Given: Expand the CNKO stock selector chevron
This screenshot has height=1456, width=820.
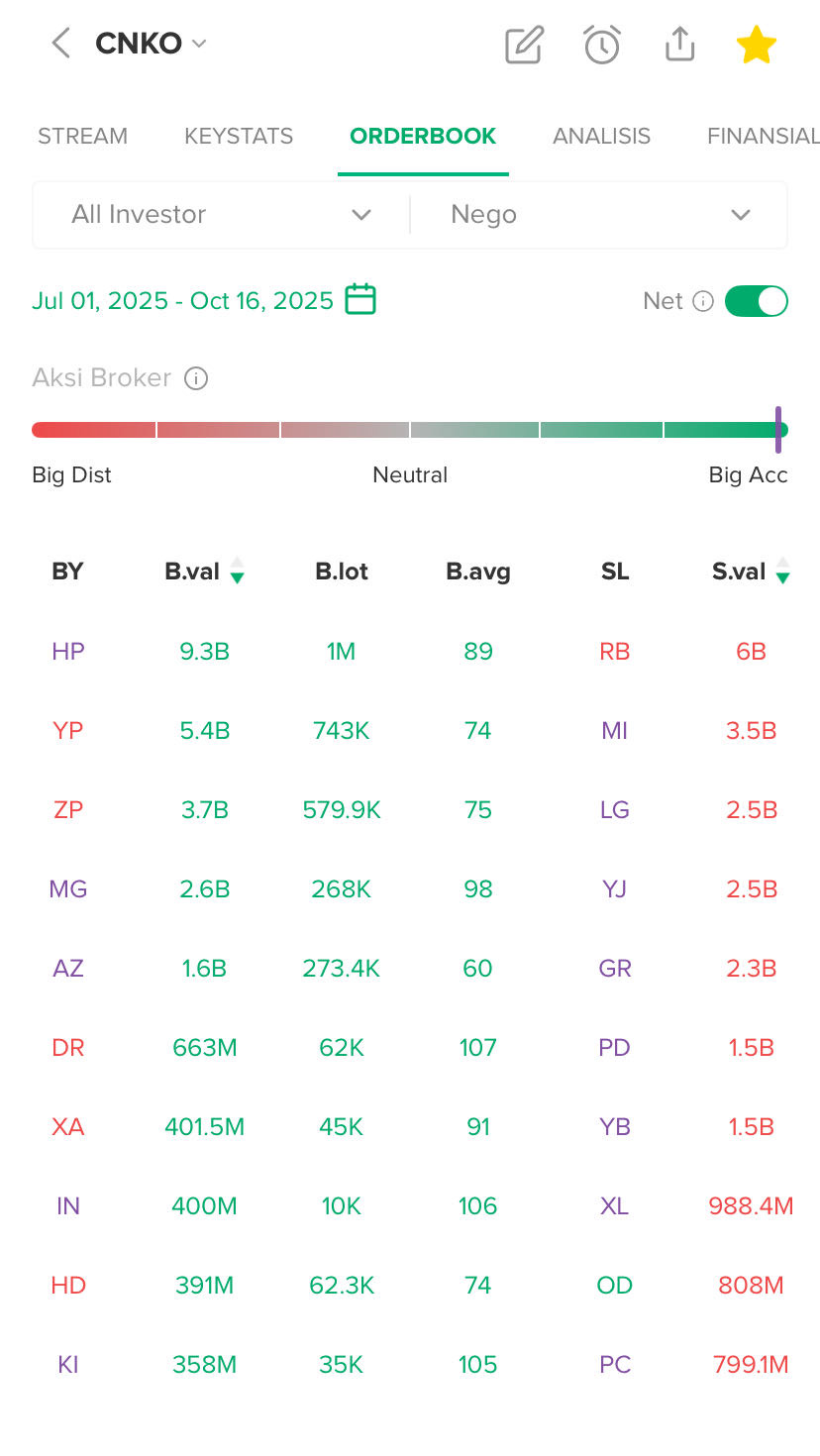Looking at the screenshot, I should point(199,44).
